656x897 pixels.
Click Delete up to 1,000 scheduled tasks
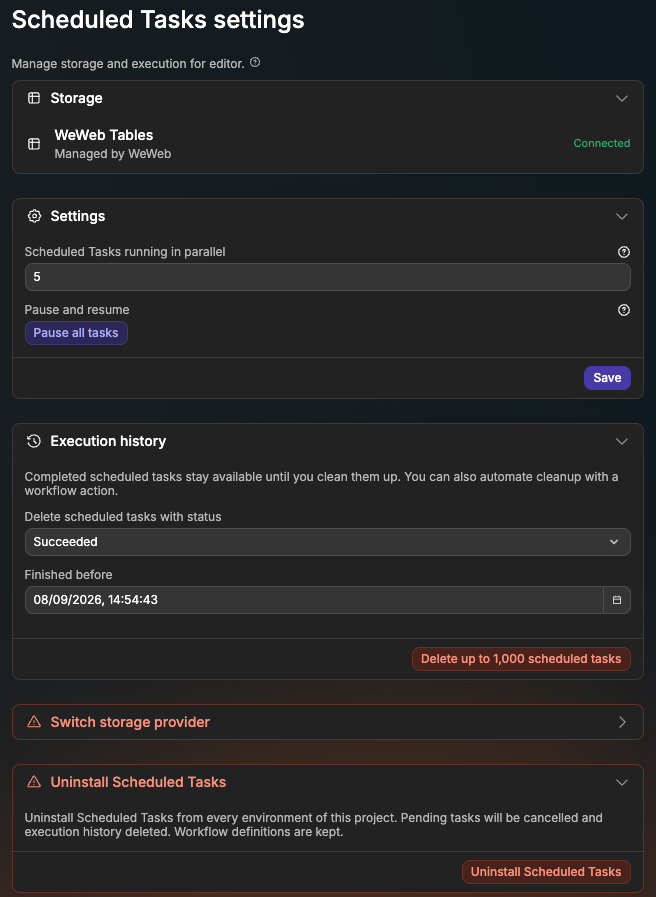521,659
